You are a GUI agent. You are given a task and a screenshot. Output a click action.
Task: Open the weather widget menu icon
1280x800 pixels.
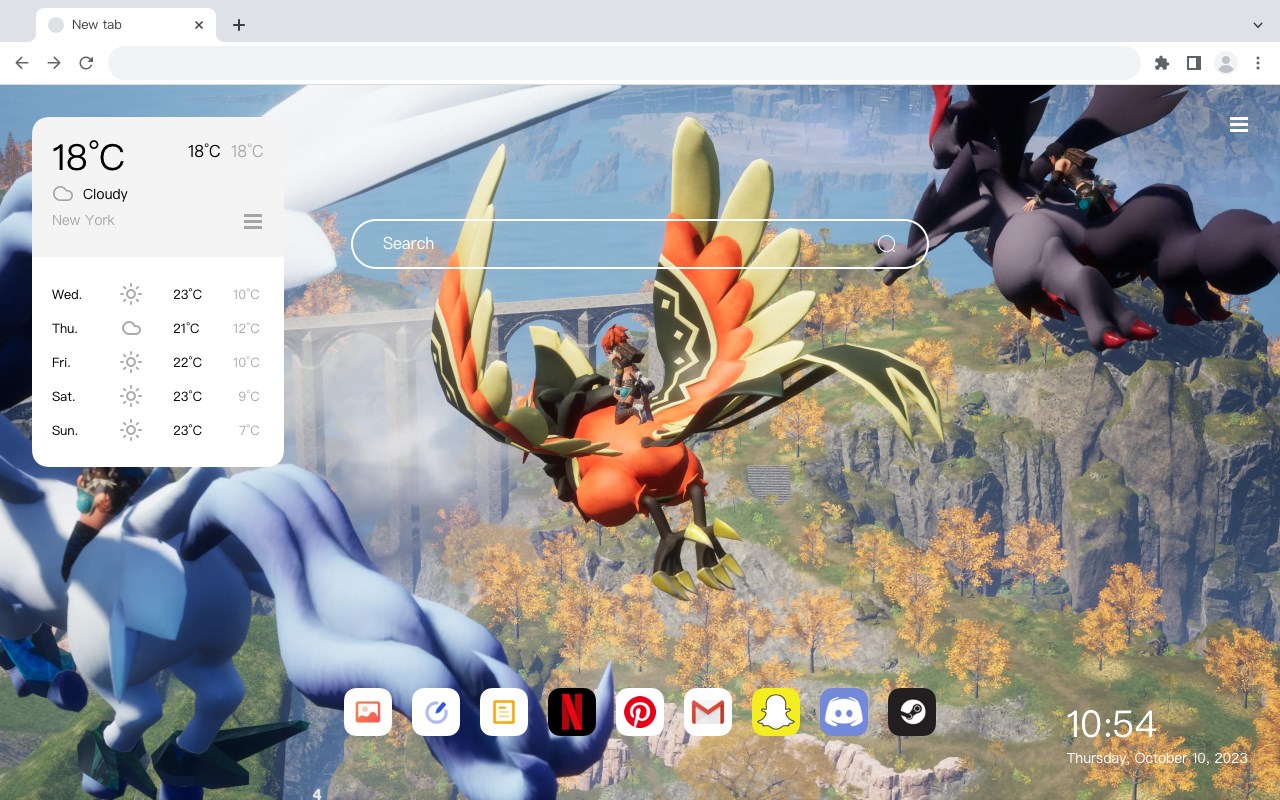[253, 221]
